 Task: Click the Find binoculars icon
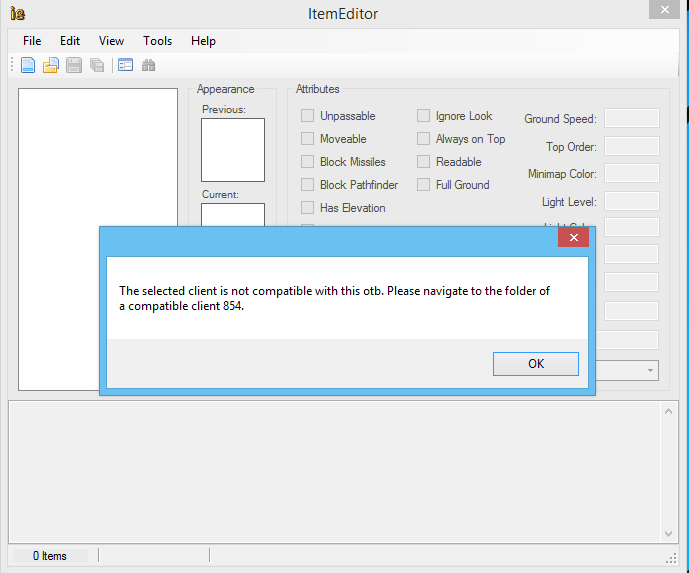tap(149, 65)
